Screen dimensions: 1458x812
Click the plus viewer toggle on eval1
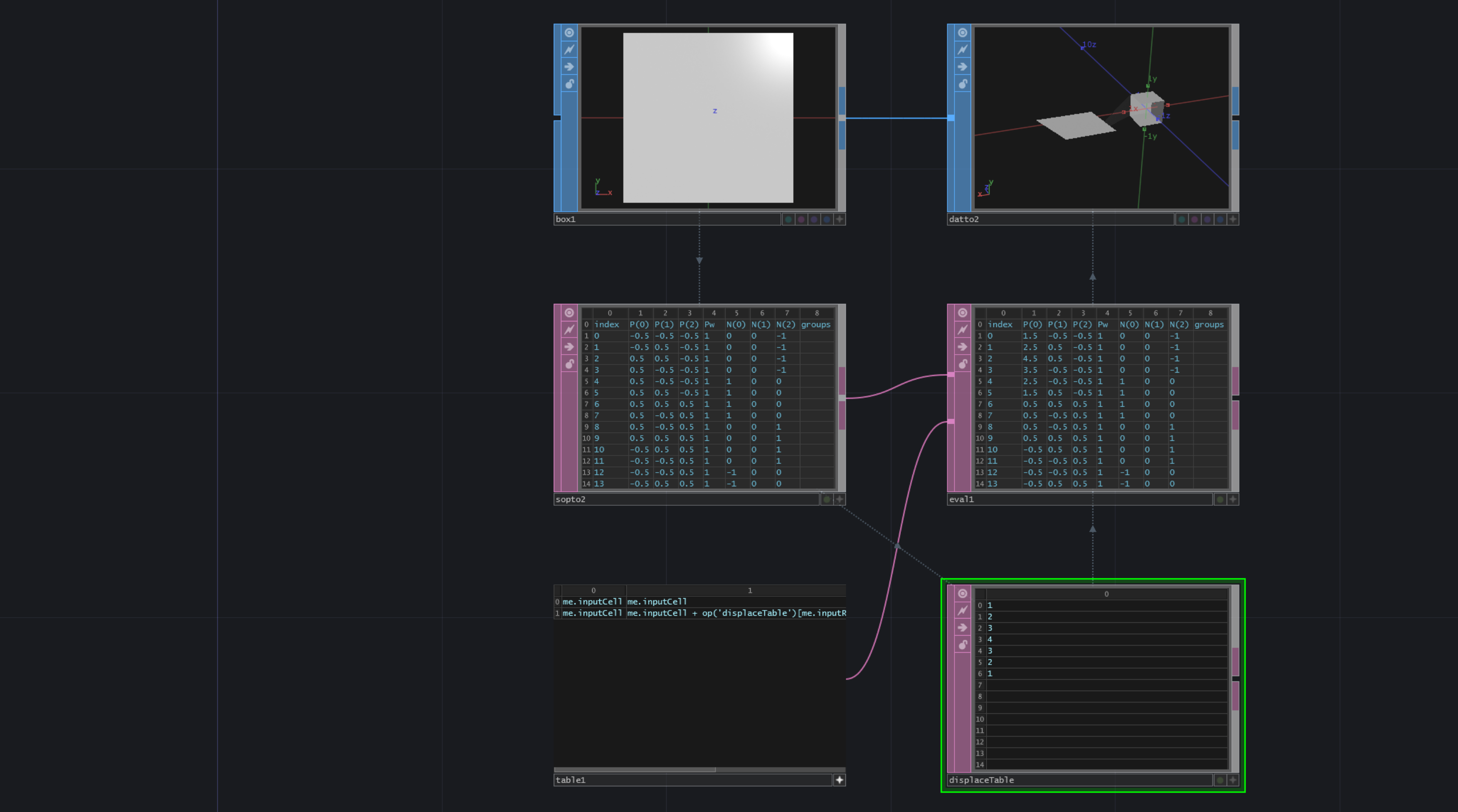1233,499
